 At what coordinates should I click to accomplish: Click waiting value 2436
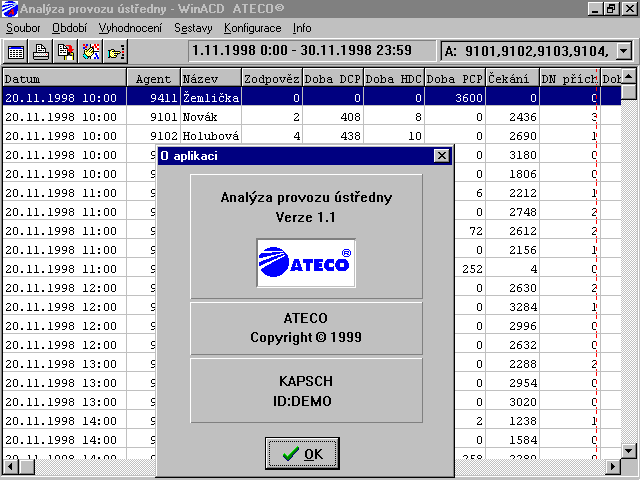[523, 117]
